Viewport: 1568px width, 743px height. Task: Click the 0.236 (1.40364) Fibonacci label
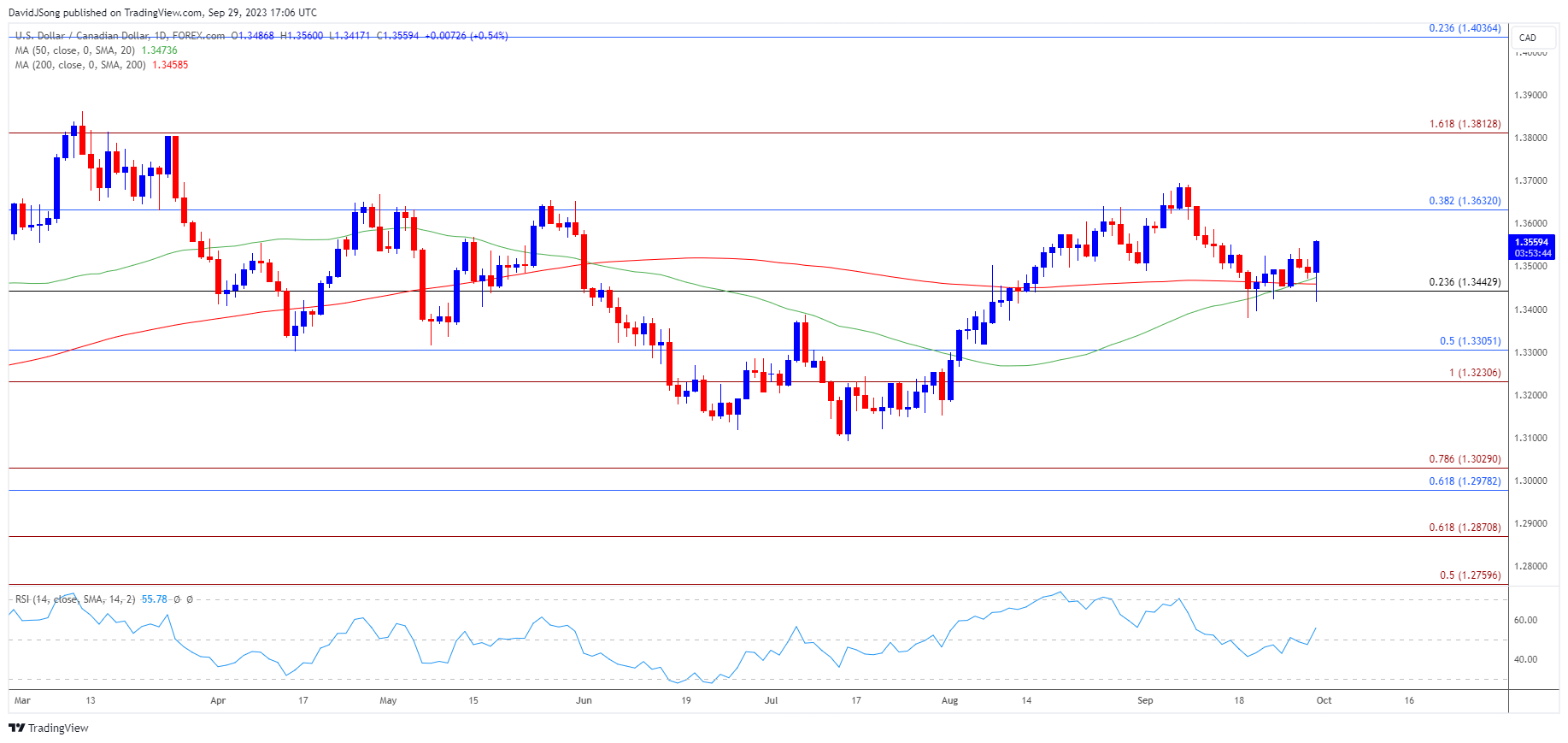[x=1465, y=28]
